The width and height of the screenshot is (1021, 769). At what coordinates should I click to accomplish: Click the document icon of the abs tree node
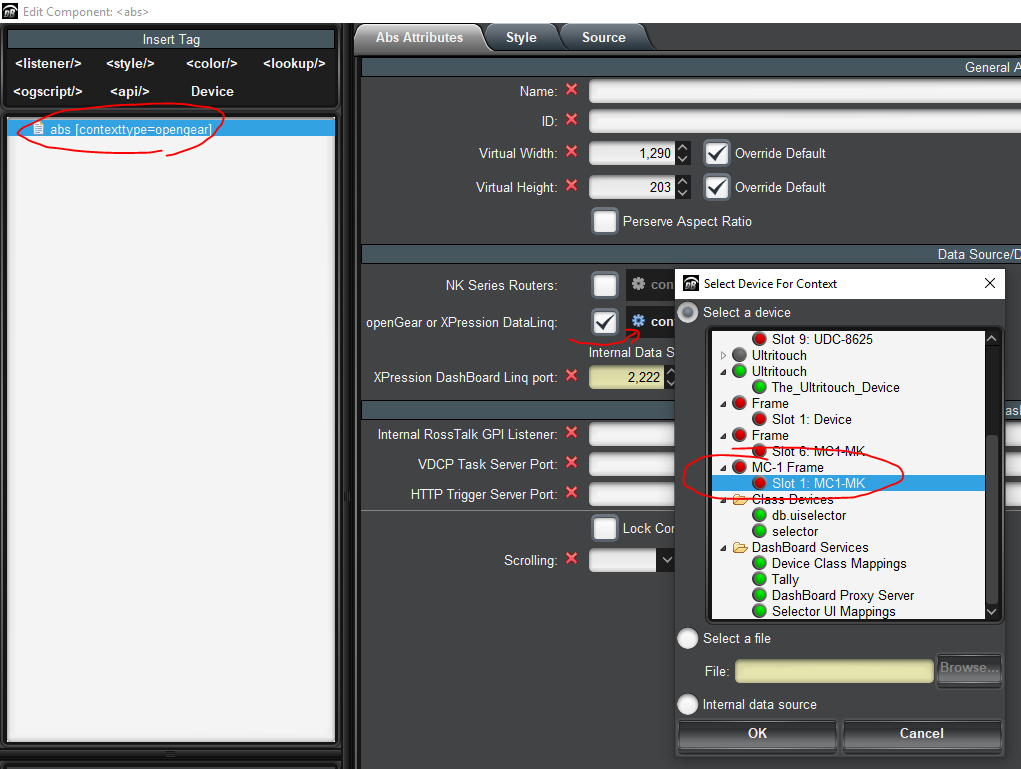point(38,128)
